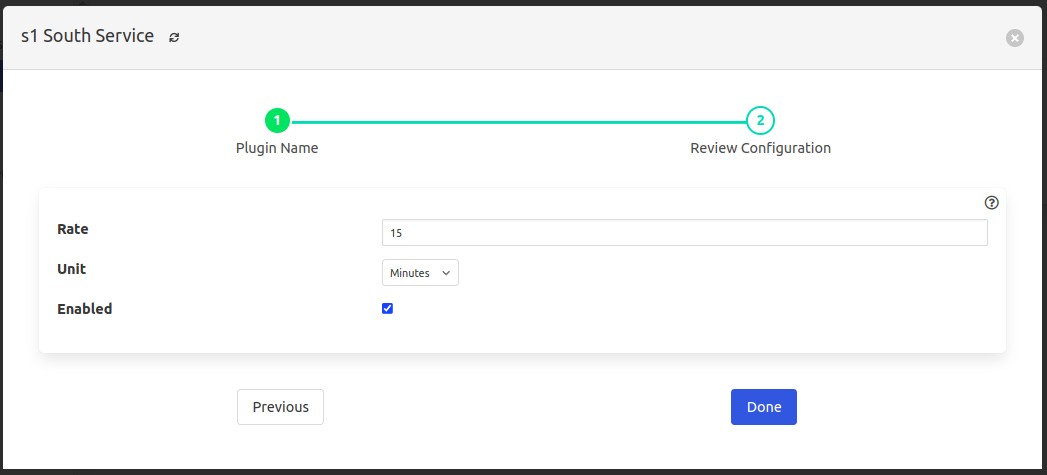The height and width of the screenshot is (475, 1047).
Task: Click the Enabled label text
Action: pos(85,309)
